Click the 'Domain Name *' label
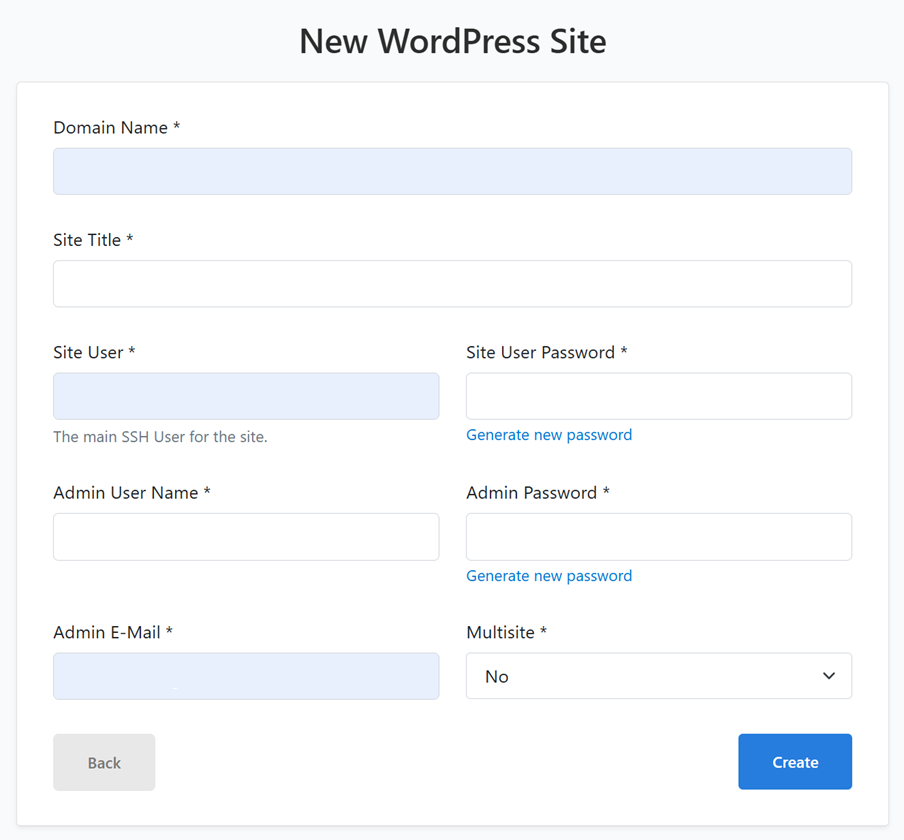Screen dimensions: 904x840 [116, 127]
